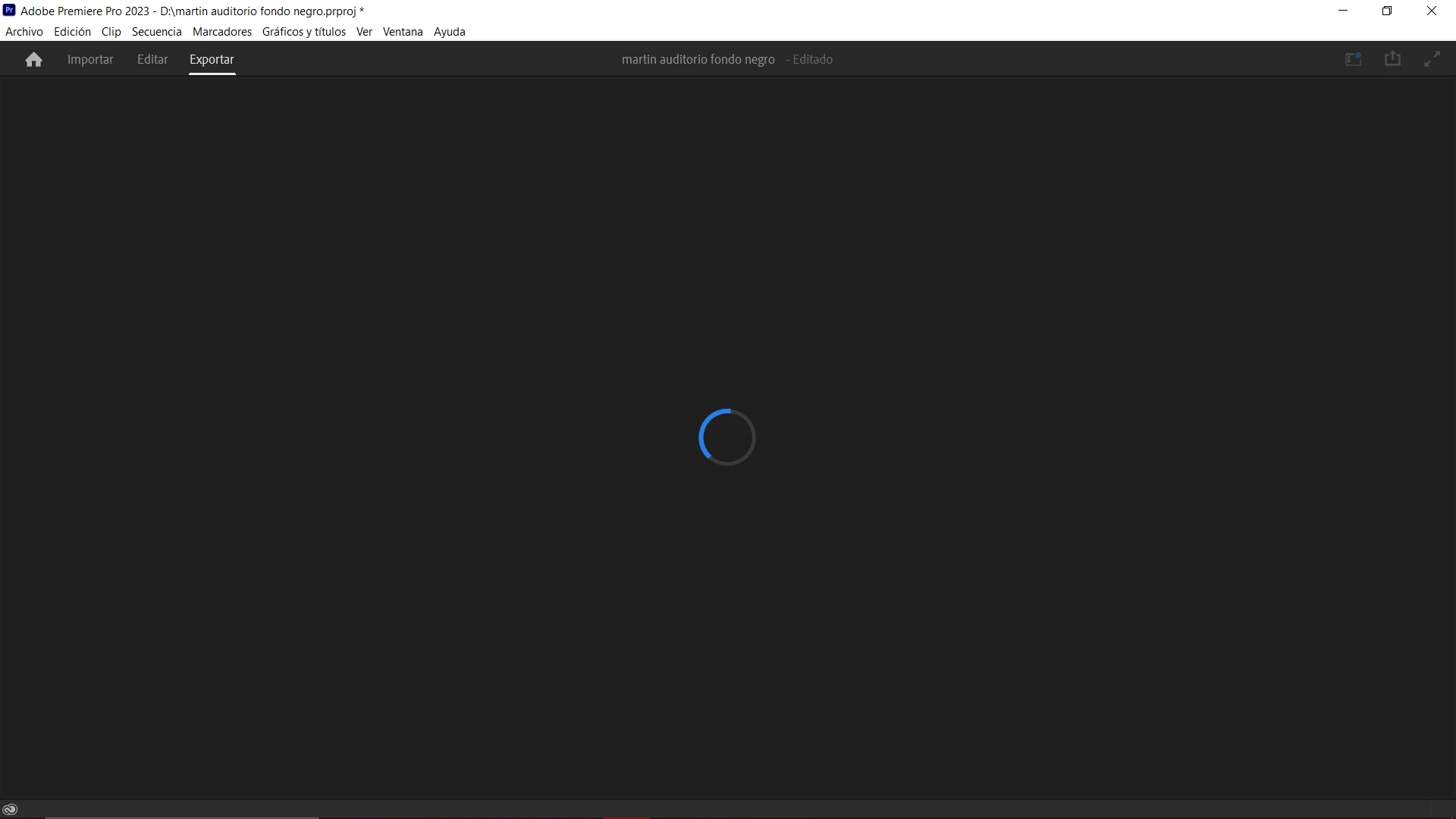Click the project name martin auditorio fondo negro
The height and width of the screenshot is (819, 1456).
[698, 59]
